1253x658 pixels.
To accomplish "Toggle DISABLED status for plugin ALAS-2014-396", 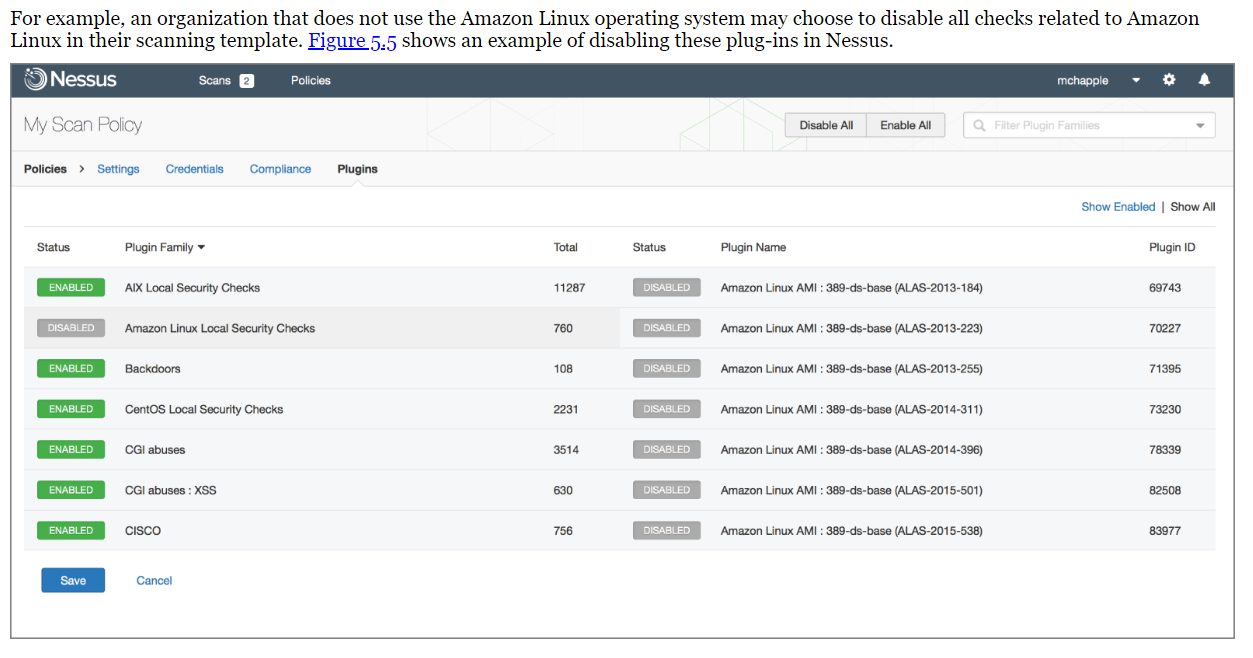I will 667,450.
